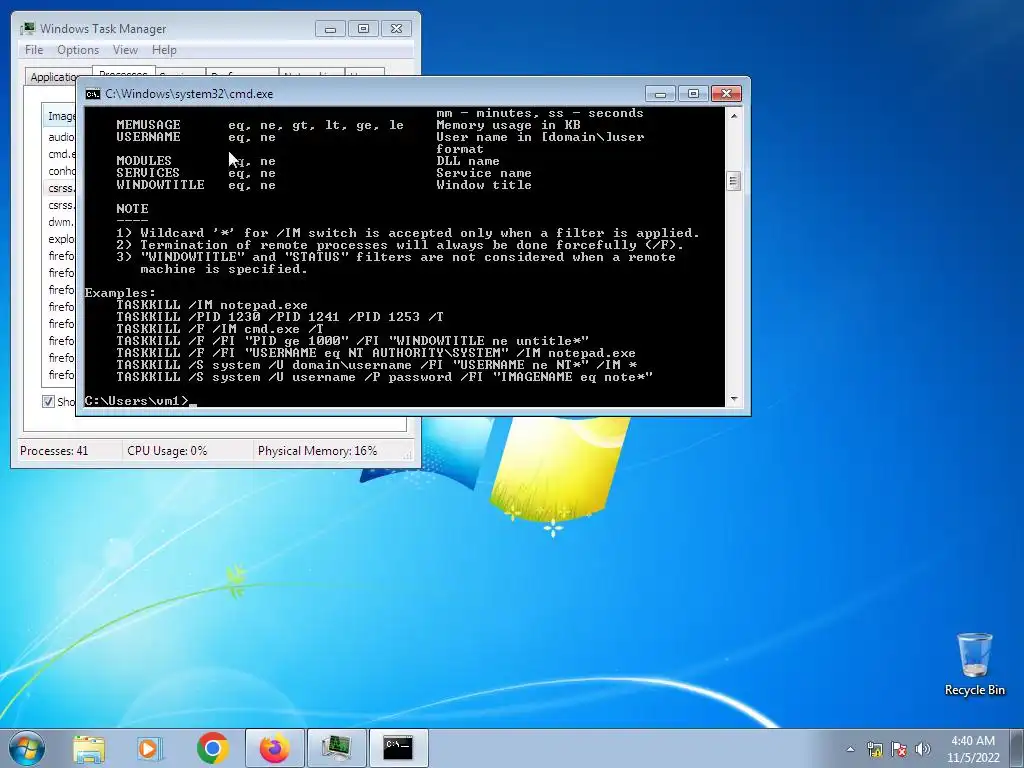The height and width of the screenshot is (768, 1024).
Task: Click scroll up arrow in cmd window
Action: [x=733, y=116]
